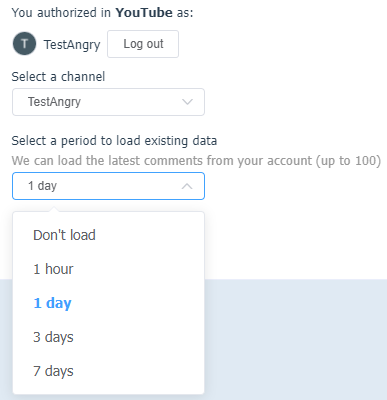Click the TestAngry username beside the avatar
This screenshot has height=400, width=387.
coord(72,45)
